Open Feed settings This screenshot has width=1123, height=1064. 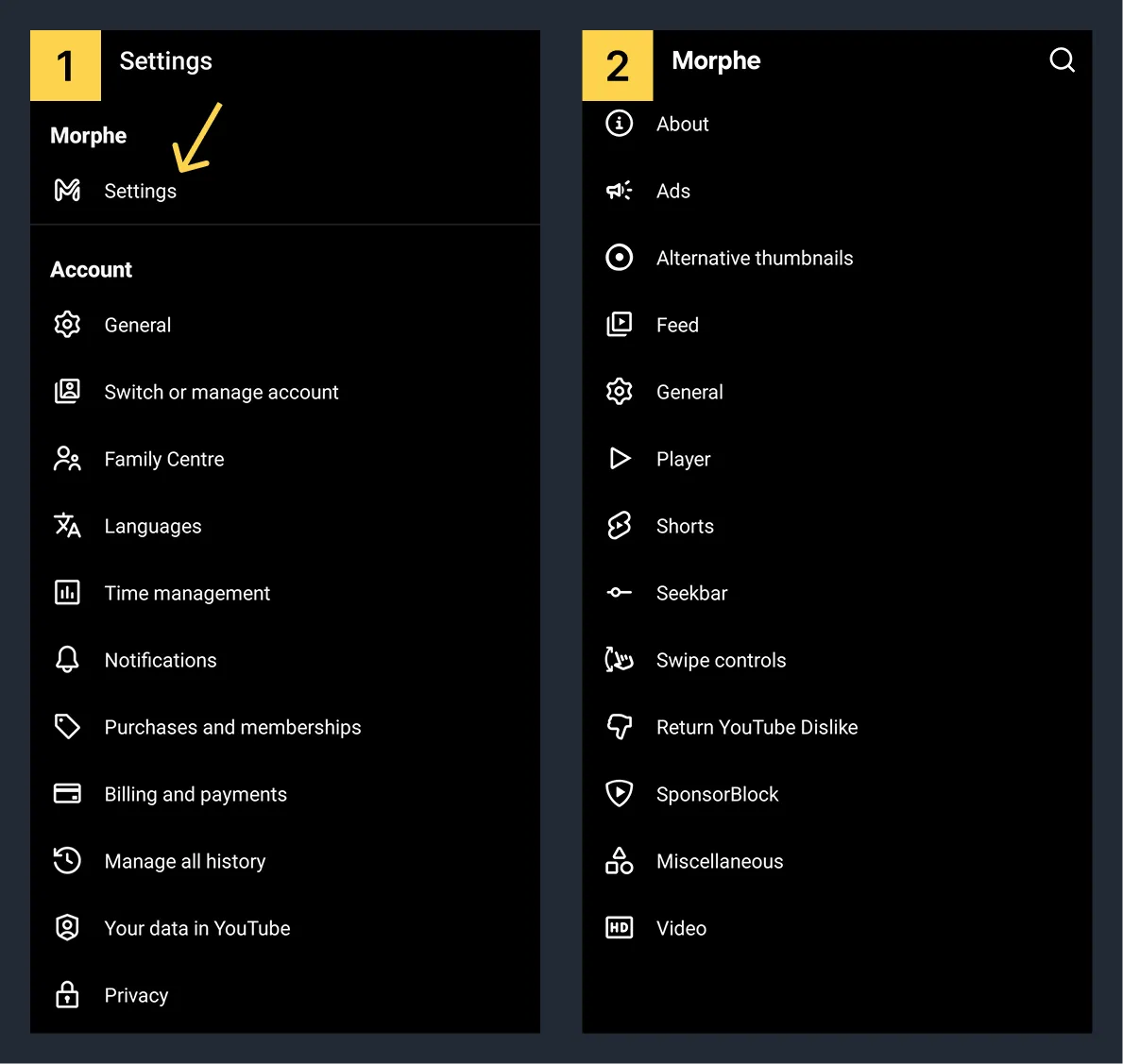click(x=837, y=325)
